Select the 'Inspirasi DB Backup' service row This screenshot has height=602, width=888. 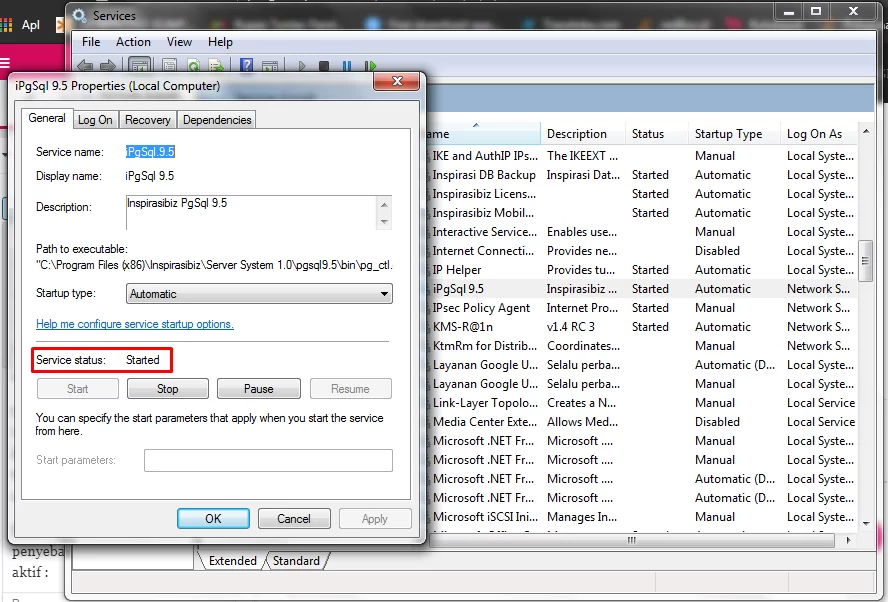642,175
